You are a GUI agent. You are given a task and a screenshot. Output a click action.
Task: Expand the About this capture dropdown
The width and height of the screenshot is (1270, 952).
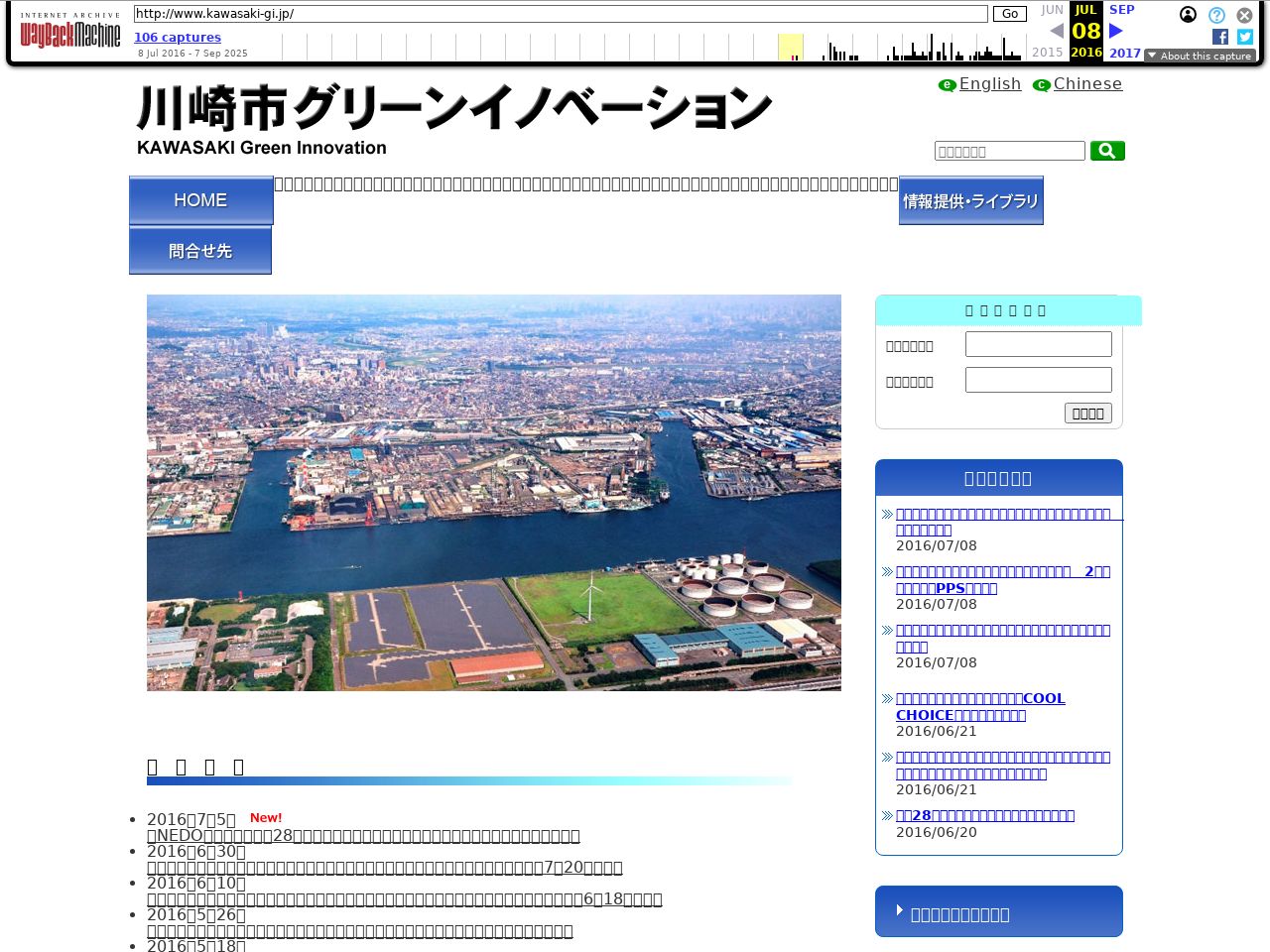click(1200, 56)
